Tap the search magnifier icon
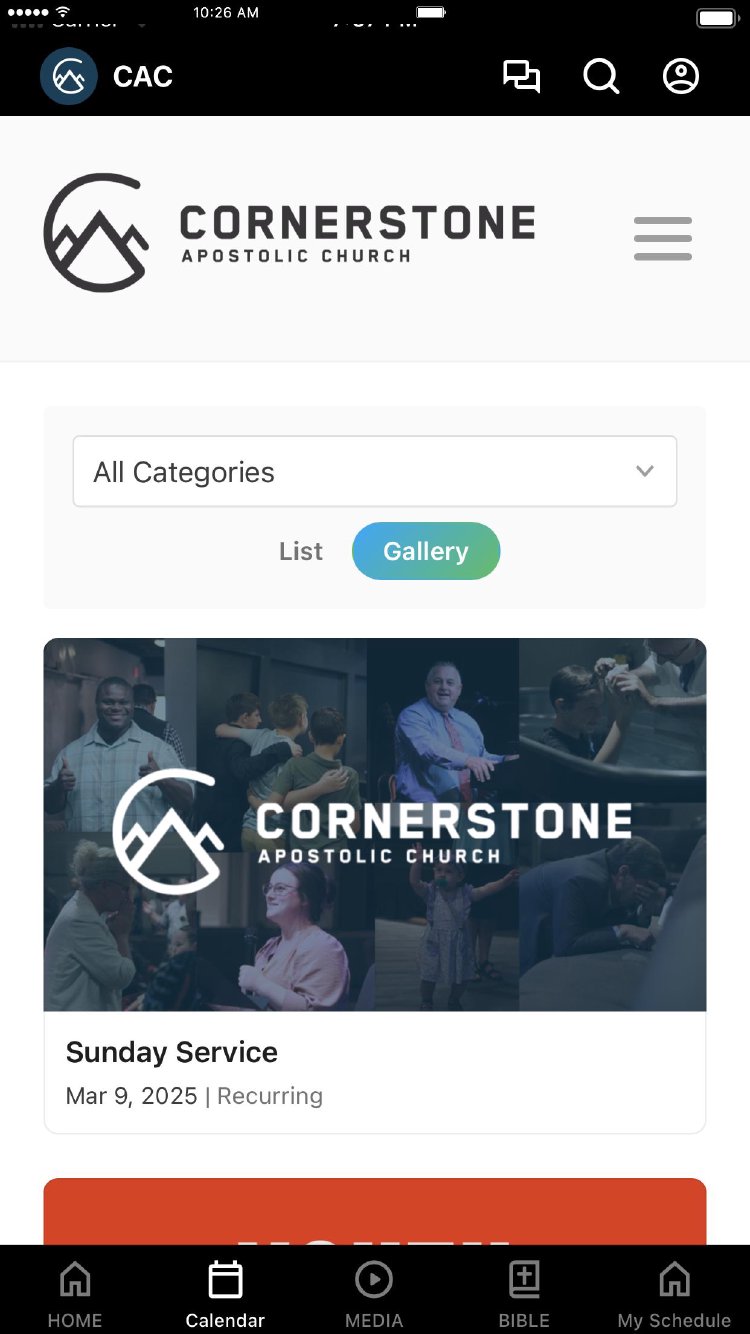The width and height of the screenshot is (750, 1334). [601, 76]
